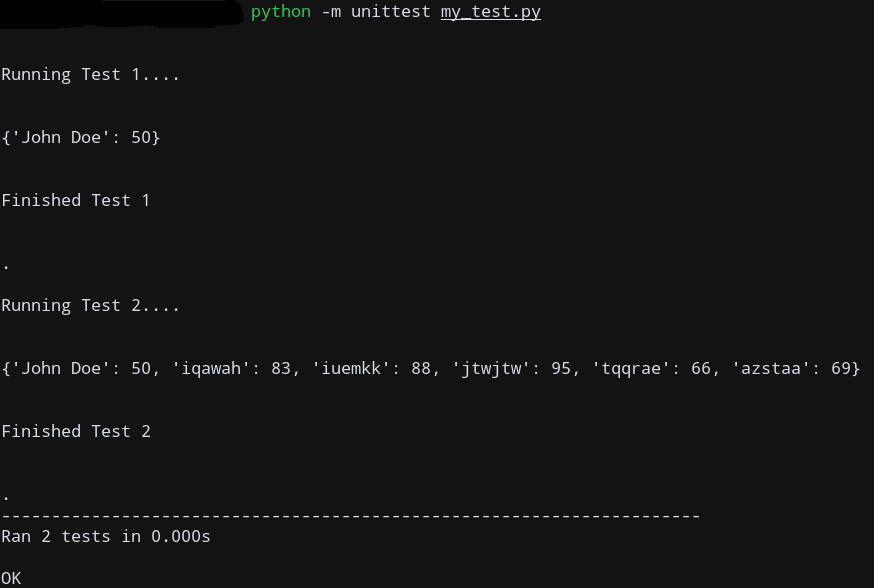The height and width of the screenshot is (588, 874).
Task: Click the {'John Doe': 50} output
Action: [x=81, y=137]
